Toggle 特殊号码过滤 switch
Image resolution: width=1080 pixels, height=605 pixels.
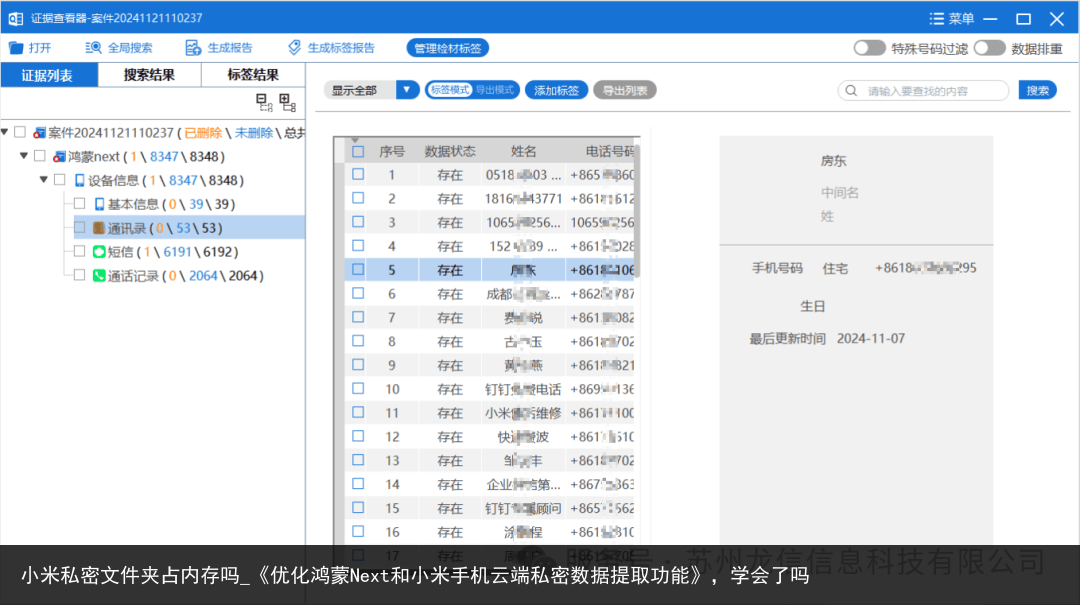869,48
